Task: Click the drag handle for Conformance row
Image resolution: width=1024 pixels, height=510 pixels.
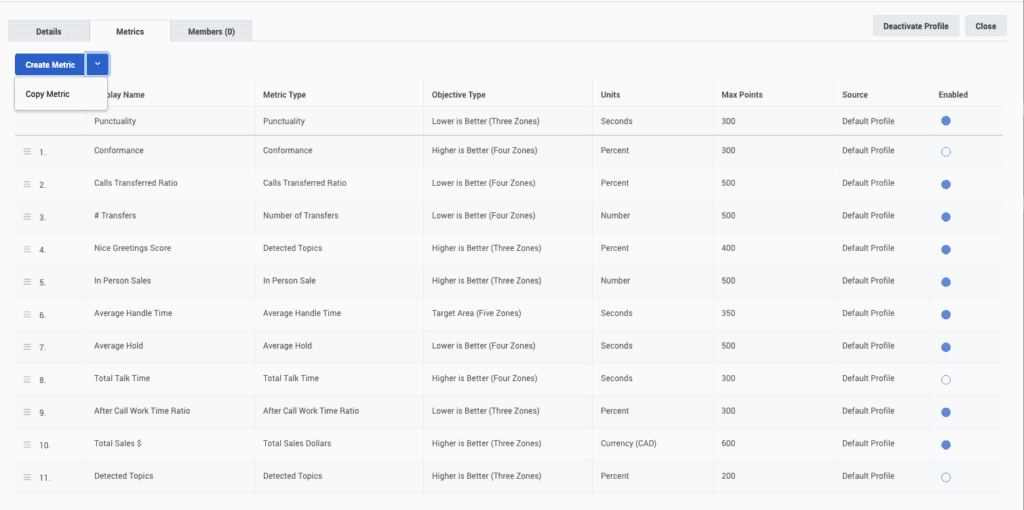Action: pyautogui.click(x=27, y=152)
